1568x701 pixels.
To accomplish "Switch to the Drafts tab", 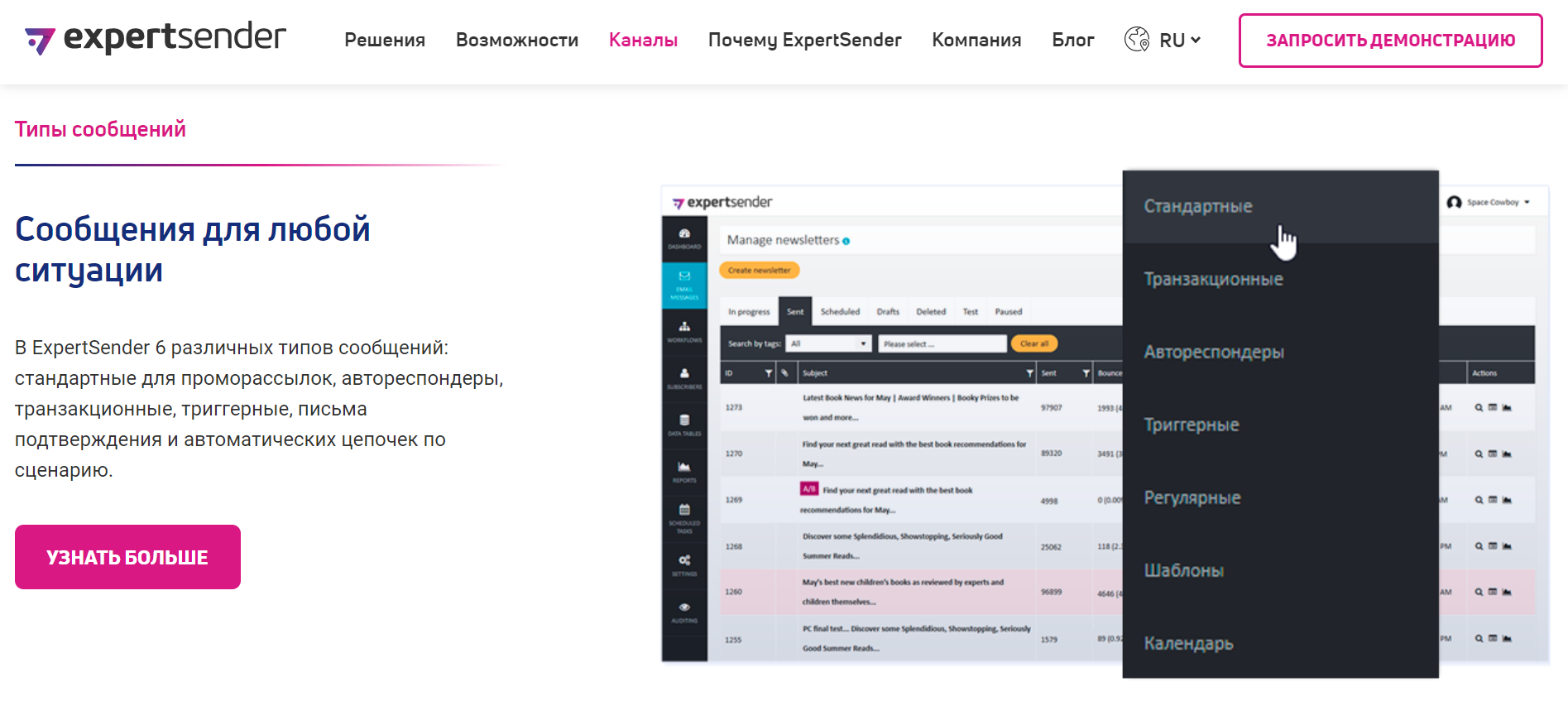I will pyautogui.click(x=888, y=312).
